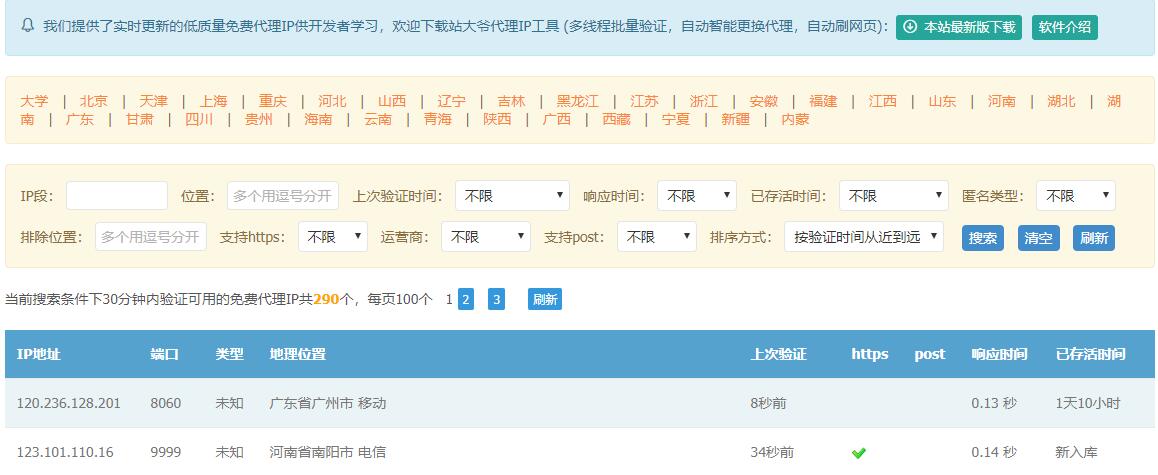Click the 已存活时间 column header in table

coord(1090,354)
